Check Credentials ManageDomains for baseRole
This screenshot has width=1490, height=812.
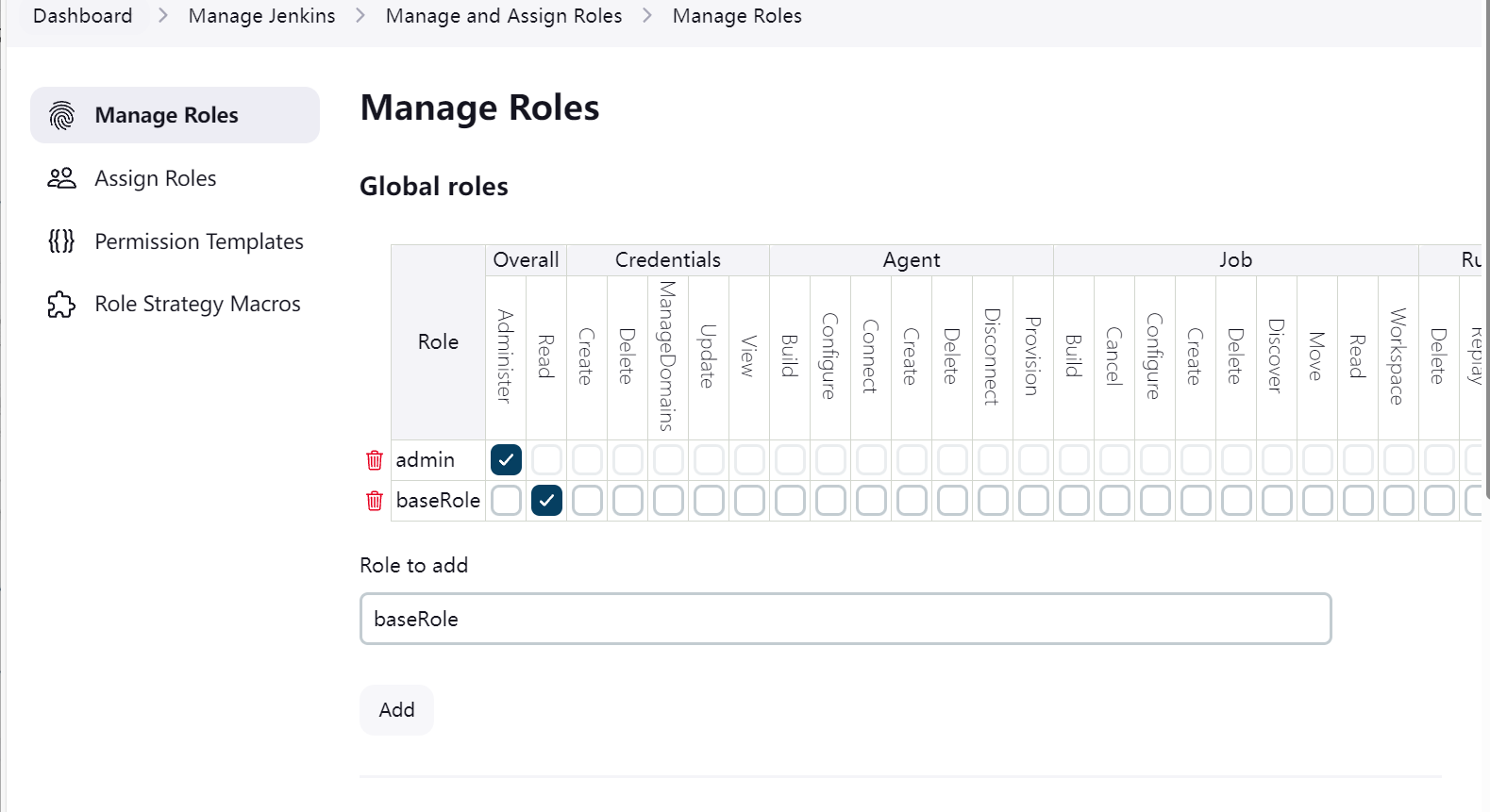668,501
